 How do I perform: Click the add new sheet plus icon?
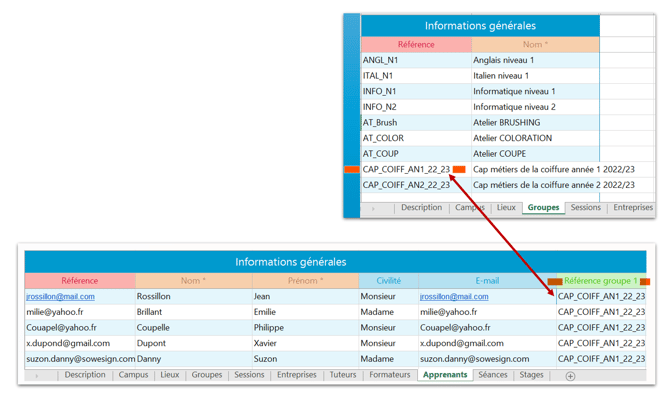570,376
